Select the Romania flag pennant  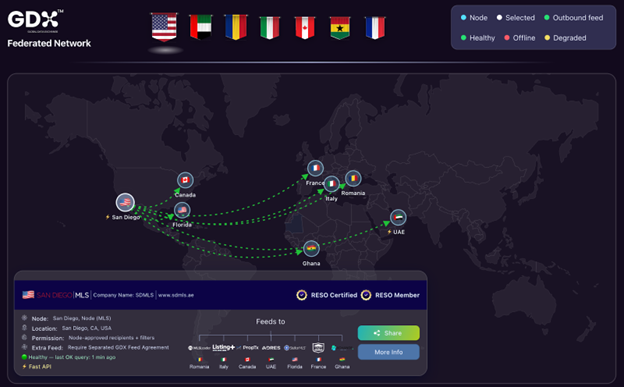pyautogui.click(x=236, y=27)
